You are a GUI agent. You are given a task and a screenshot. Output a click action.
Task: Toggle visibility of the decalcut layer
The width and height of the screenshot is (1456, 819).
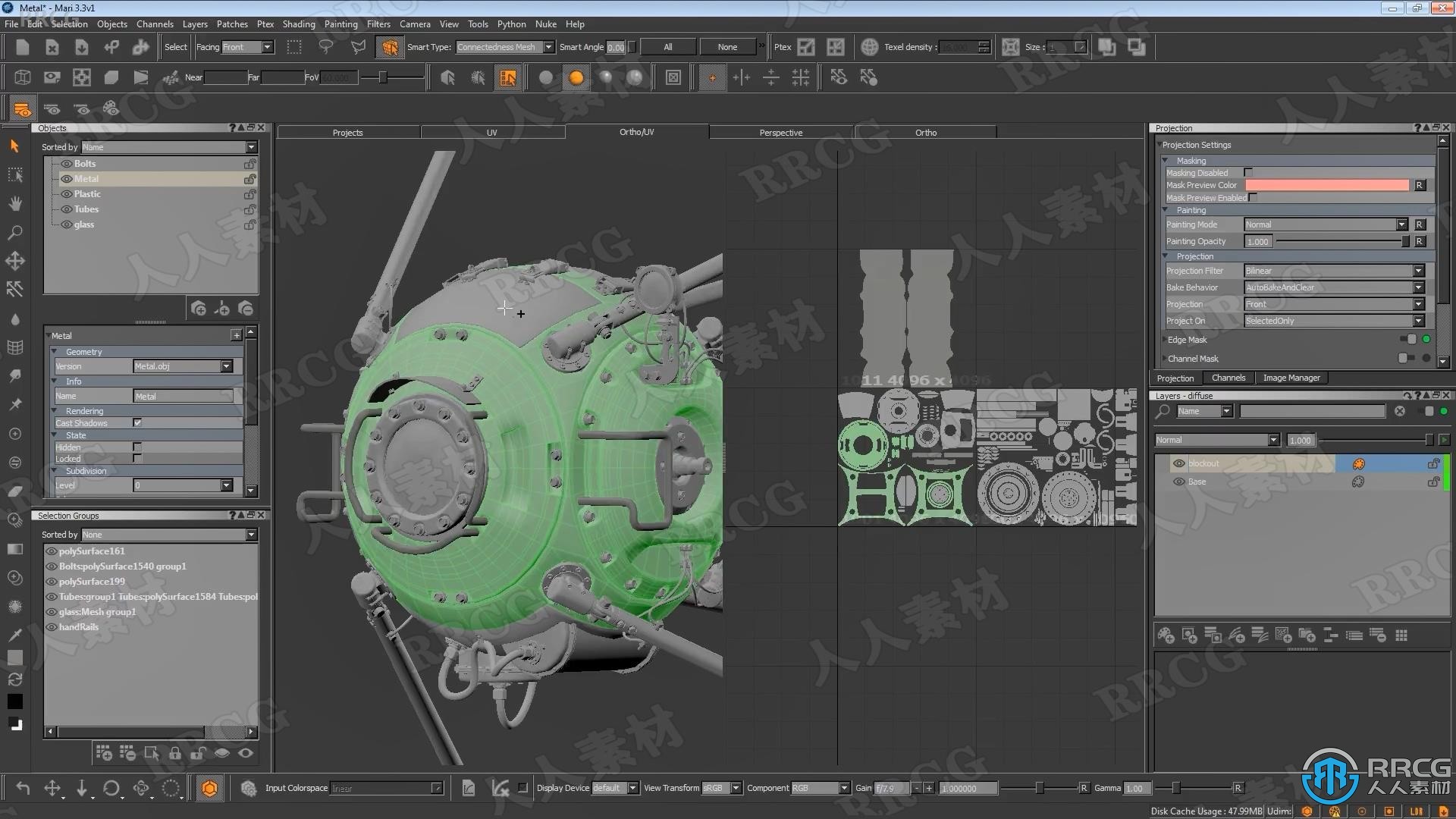[1178, 463]
